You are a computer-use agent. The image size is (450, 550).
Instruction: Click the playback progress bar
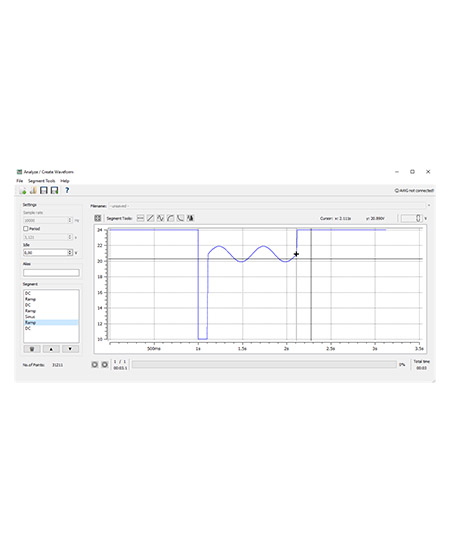[264, 365]
